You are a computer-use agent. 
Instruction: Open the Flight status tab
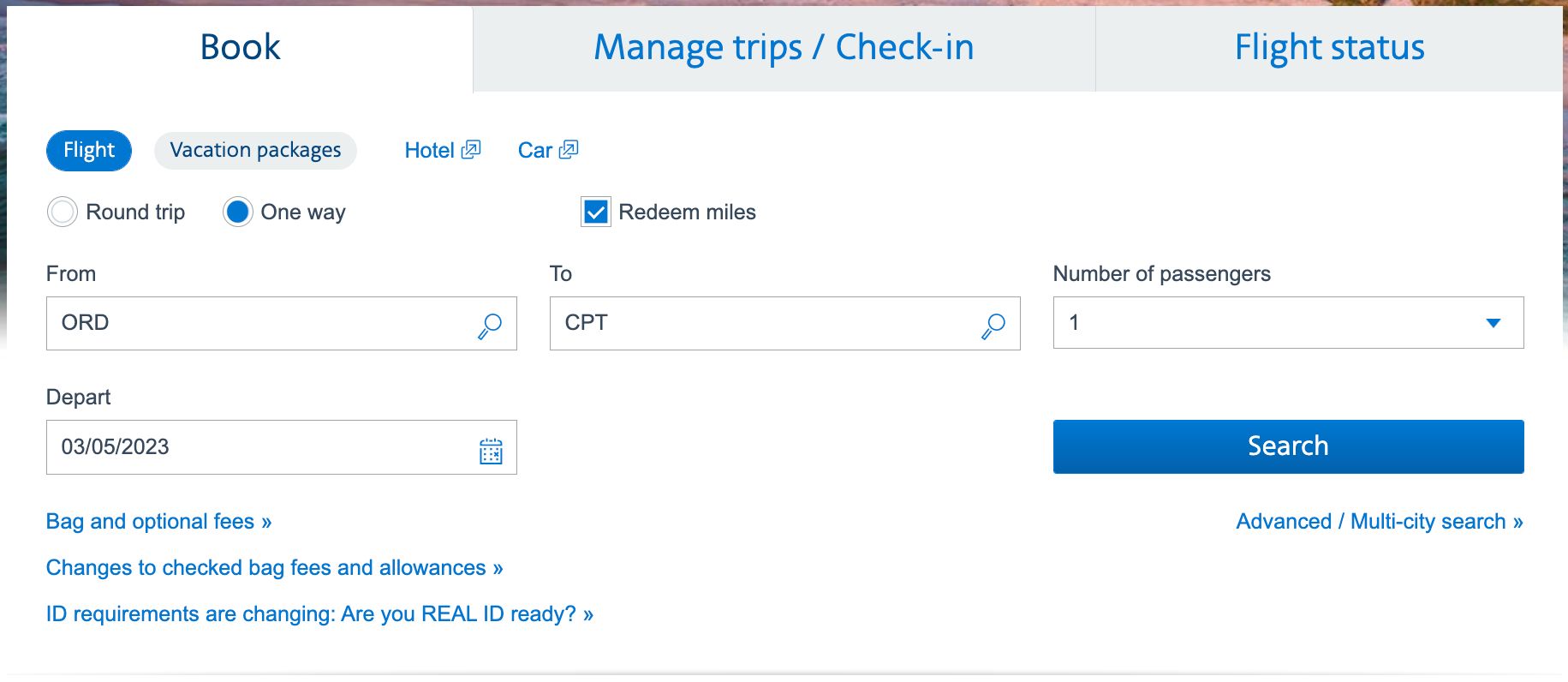(x=1328, y=47)
